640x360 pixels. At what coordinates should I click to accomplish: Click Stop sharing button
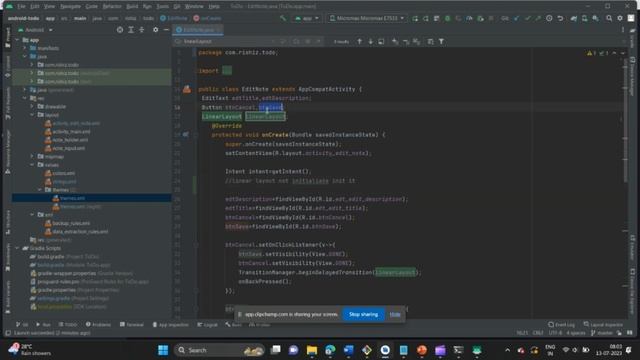point(363,314)
